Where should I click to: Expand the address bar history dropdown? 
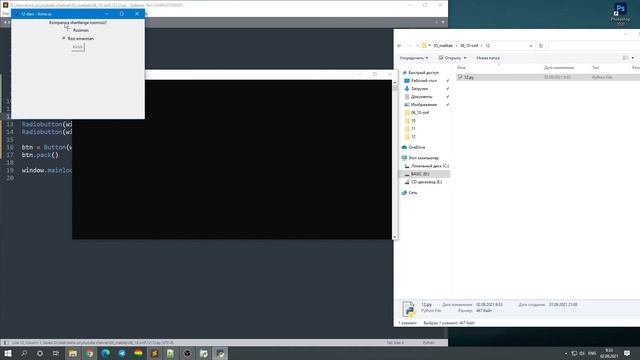point(531,46)
